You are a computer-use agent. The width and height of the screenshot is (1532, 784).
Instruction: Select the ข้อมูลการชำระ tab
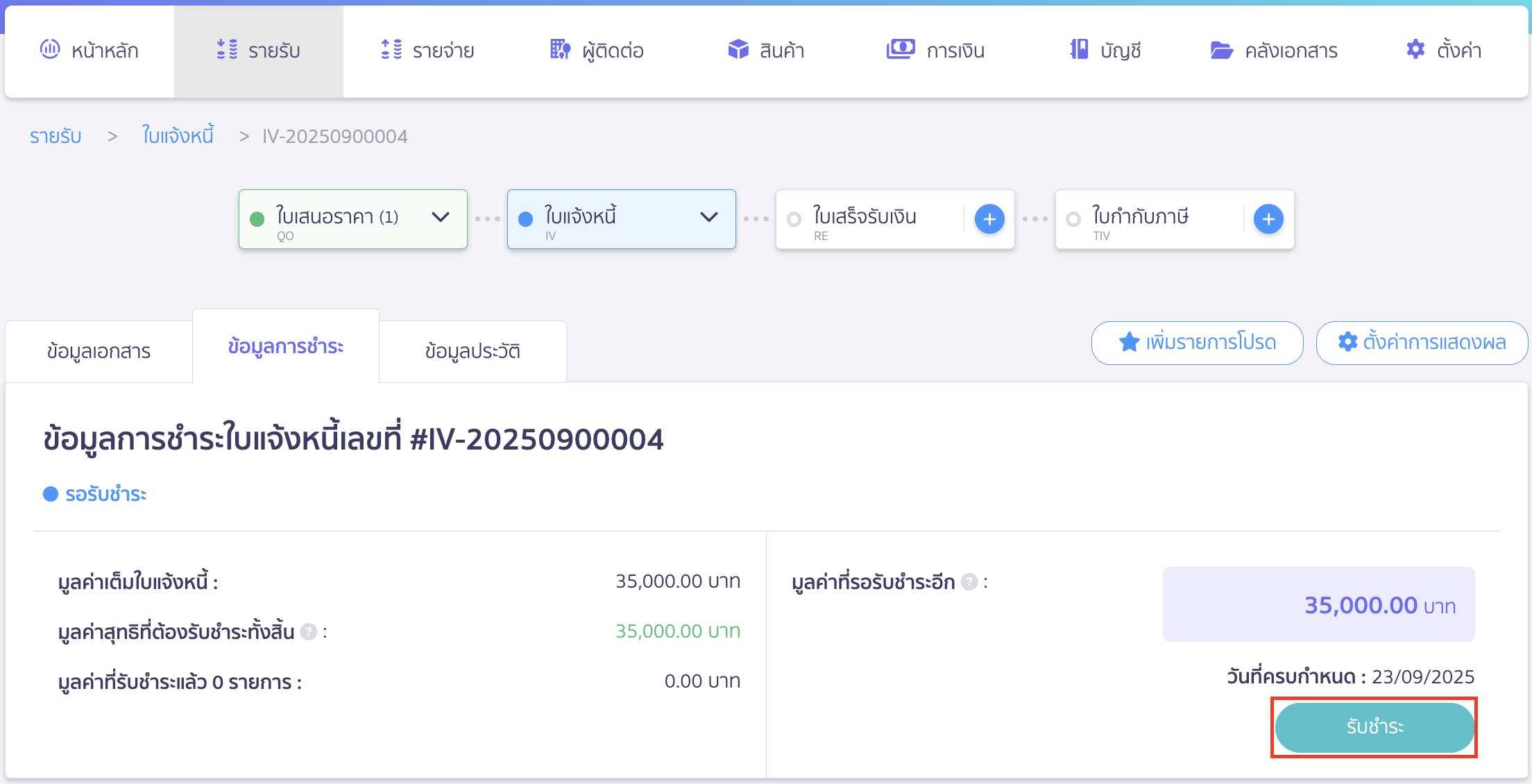pyautogui.click(x=286, y=346)
